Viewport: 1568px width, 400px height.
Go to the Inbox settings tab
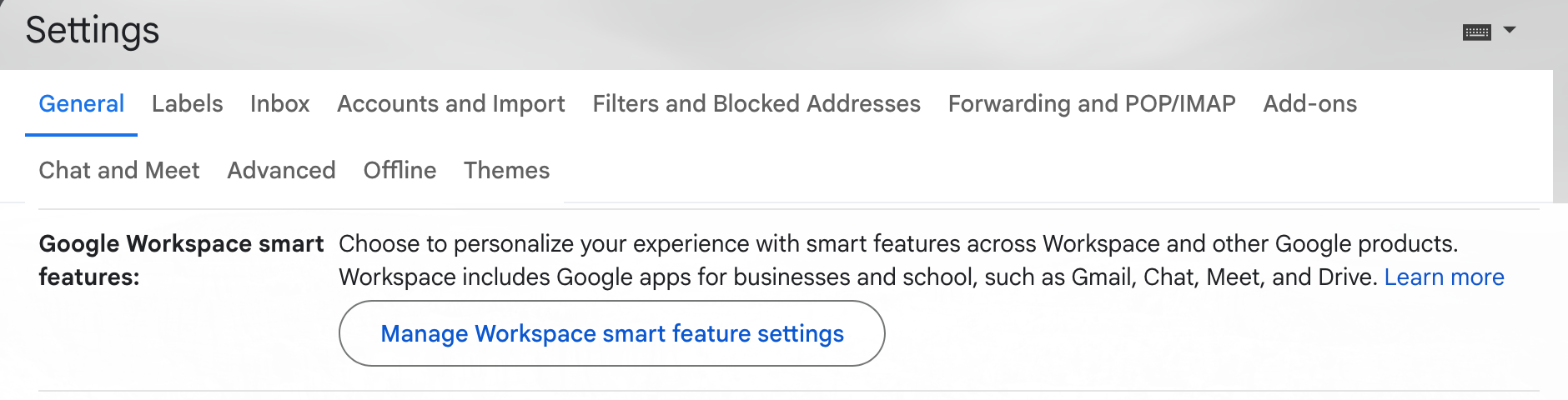279,103
